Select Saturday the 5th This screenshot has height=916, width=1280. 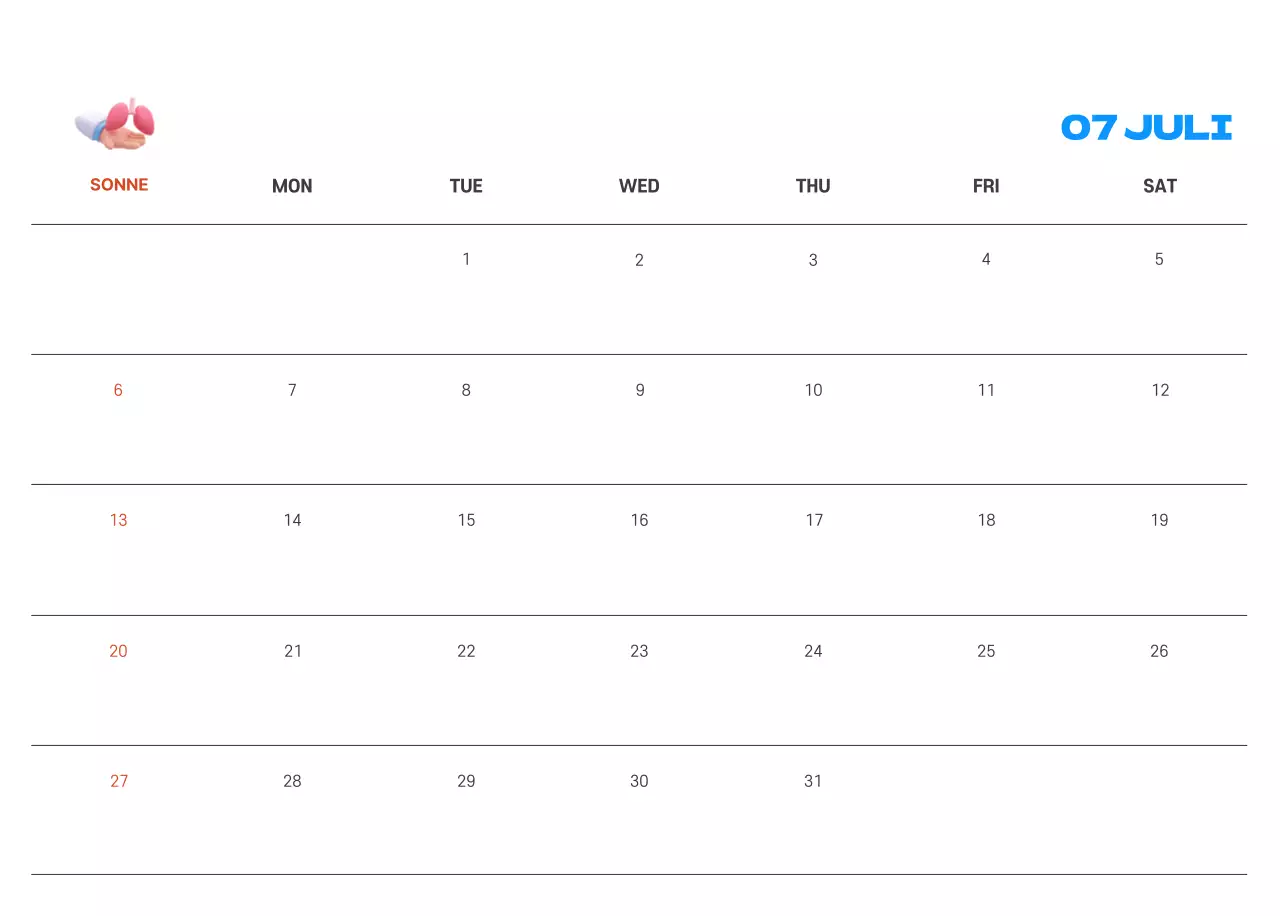coord(1159,259)
